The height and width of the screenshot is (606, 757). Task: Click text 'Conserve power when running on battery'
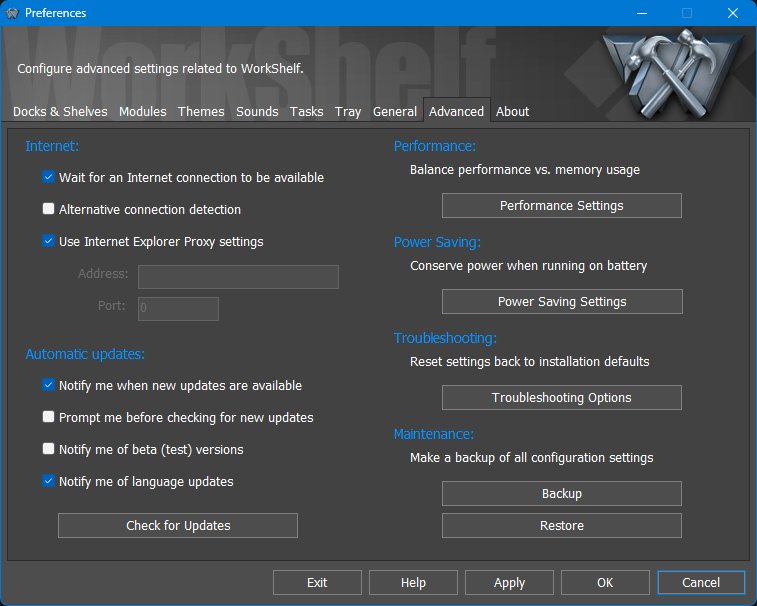[529, 266]
